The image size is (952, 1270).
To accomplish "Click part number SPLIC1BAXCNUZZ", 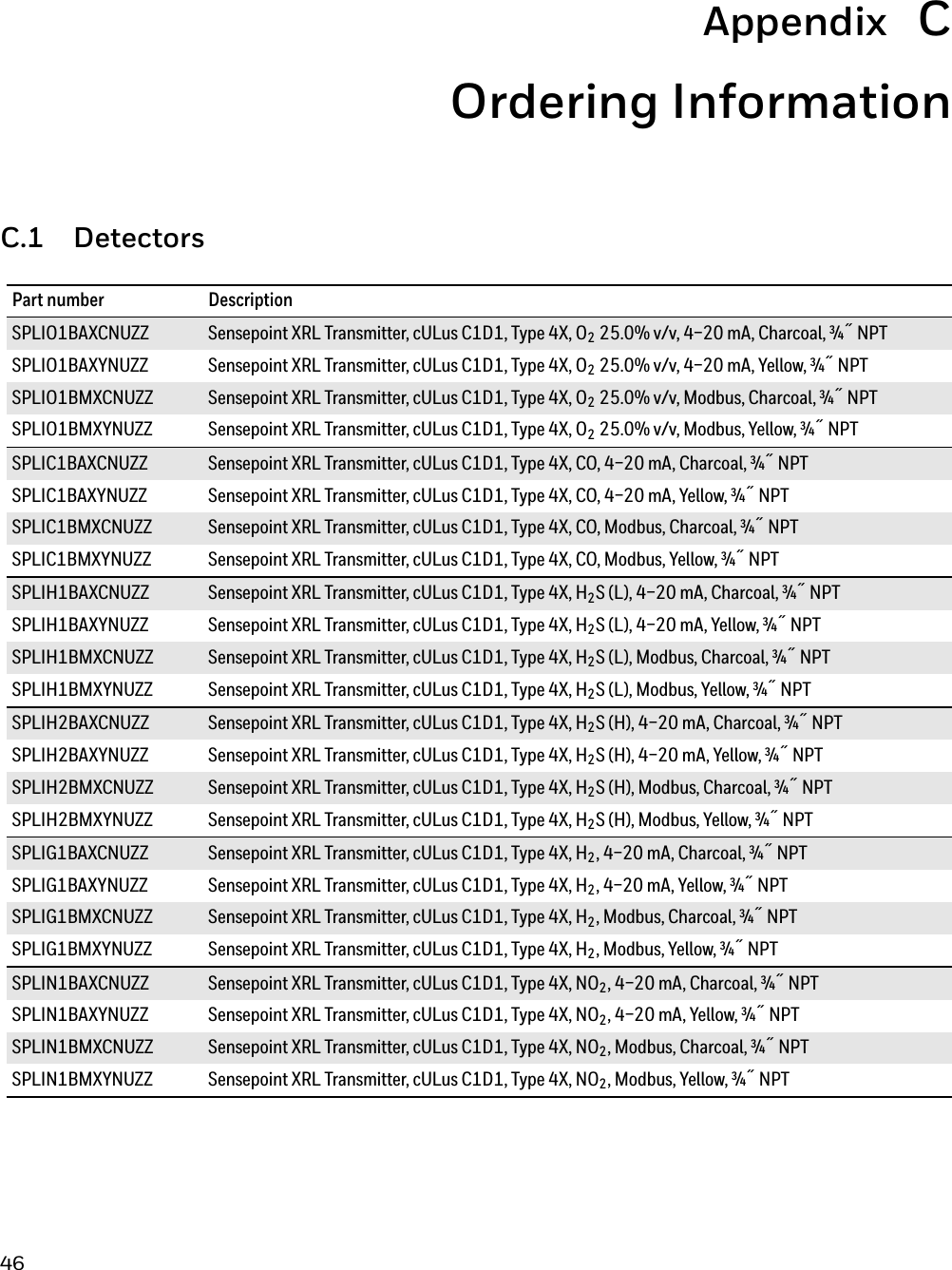I will pos(80,464).
